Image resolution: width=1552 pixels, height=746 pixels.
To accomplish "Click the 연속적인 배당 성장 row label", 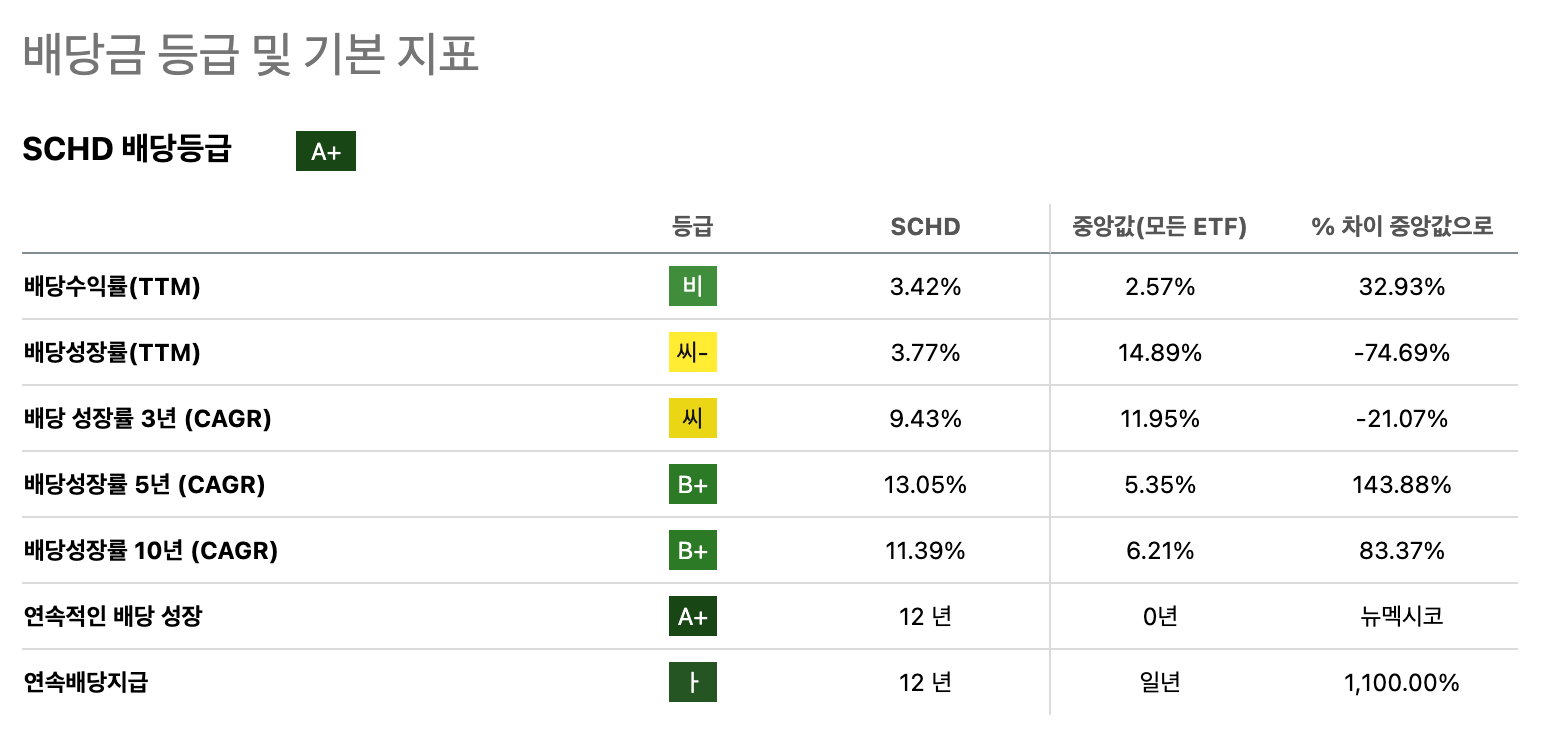I will coord(113,617).
